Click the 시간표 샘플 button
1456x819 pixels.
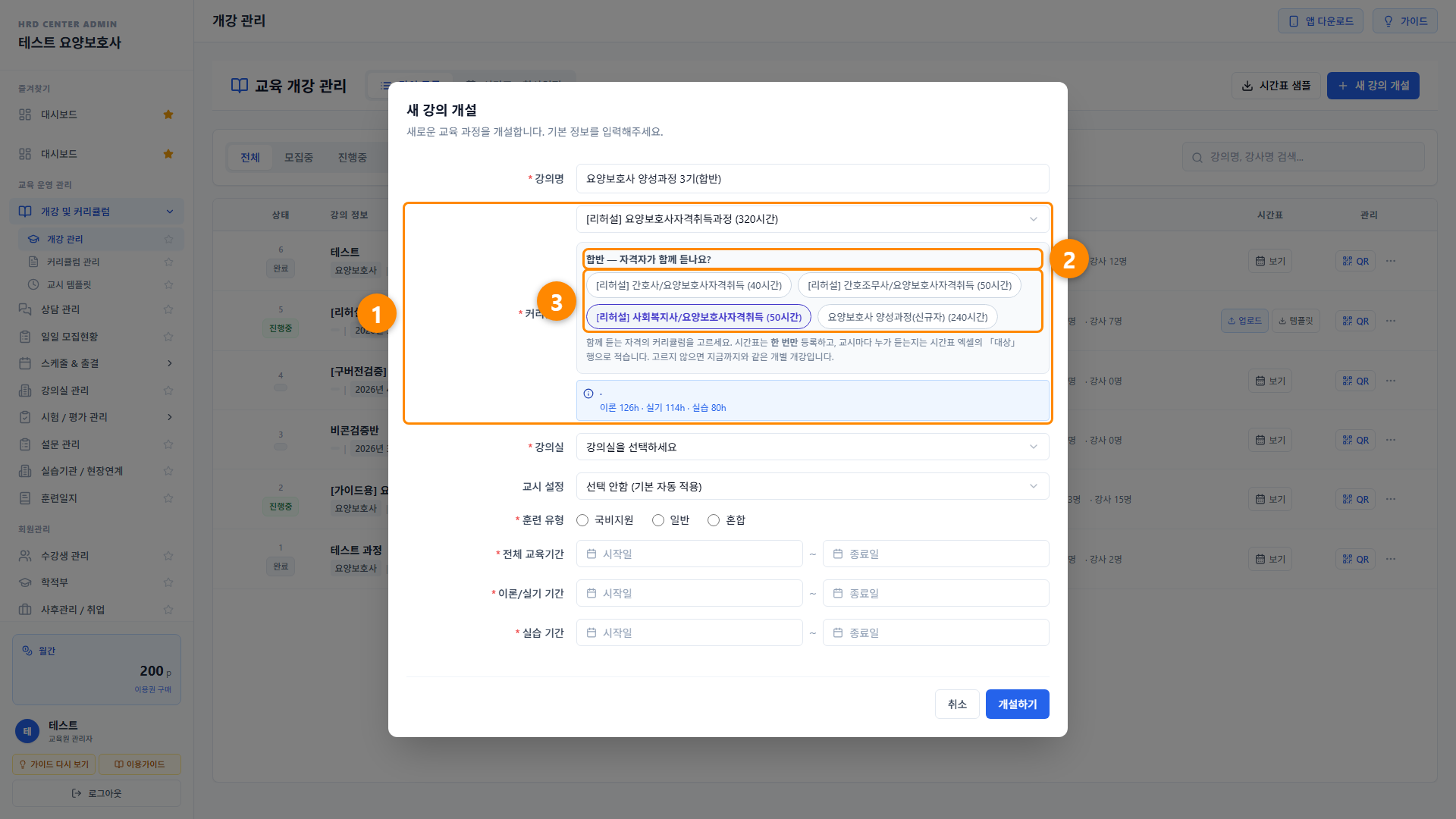point(1276,86)
